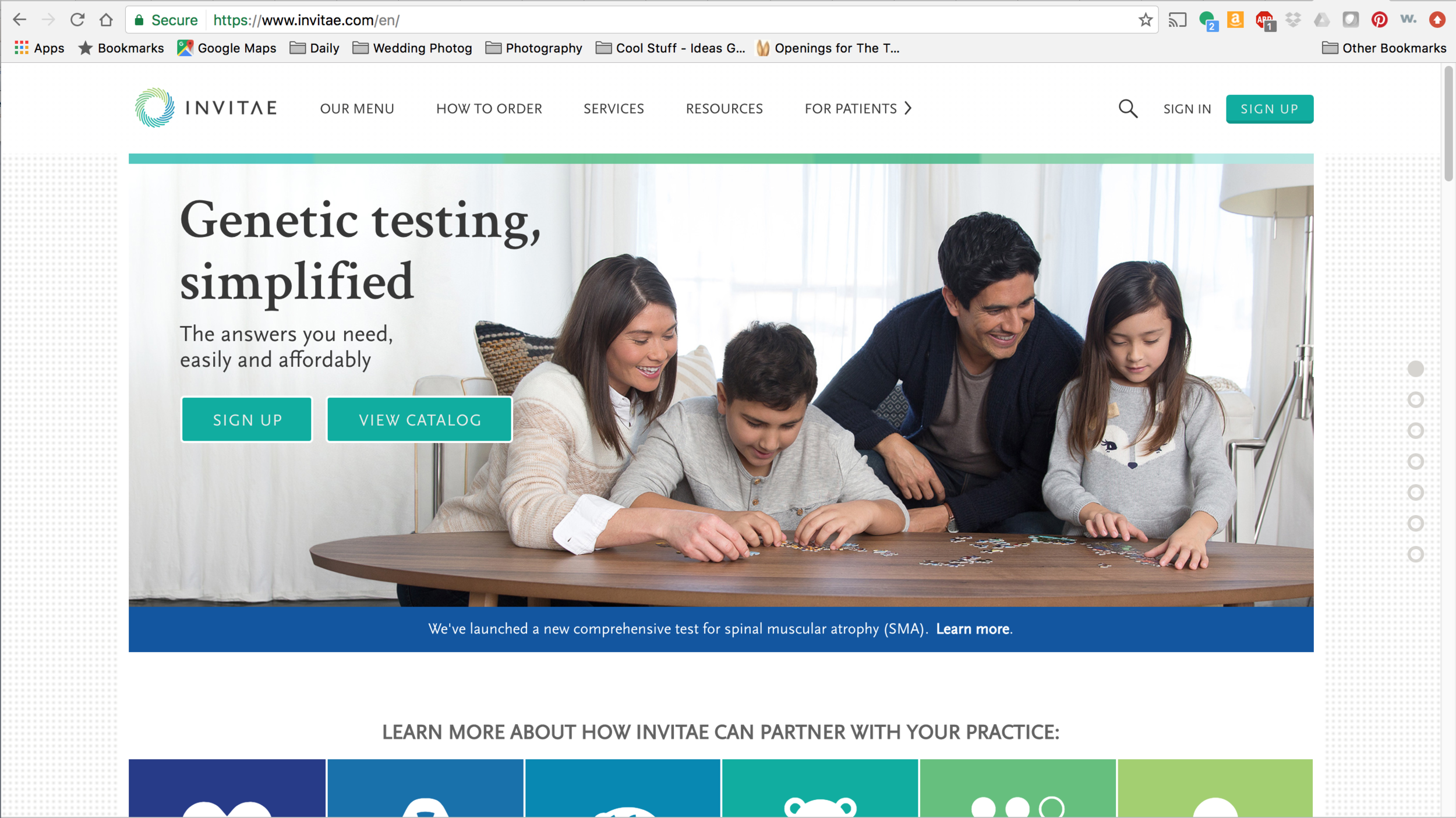Expand the Photography bookmarks folder

[534, 48]
